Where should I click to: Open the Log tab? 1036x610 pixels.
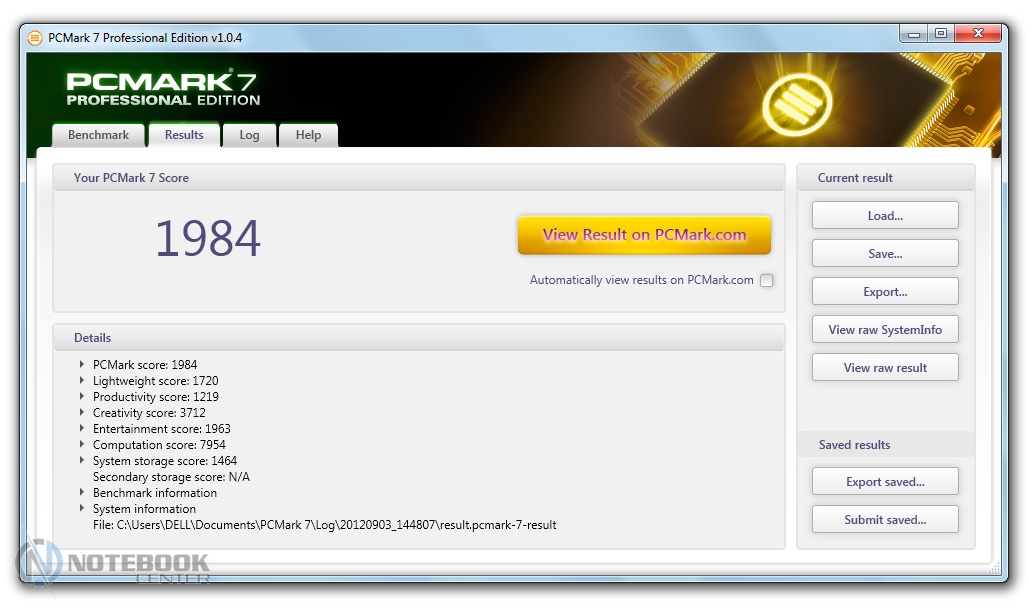[249, 135]
